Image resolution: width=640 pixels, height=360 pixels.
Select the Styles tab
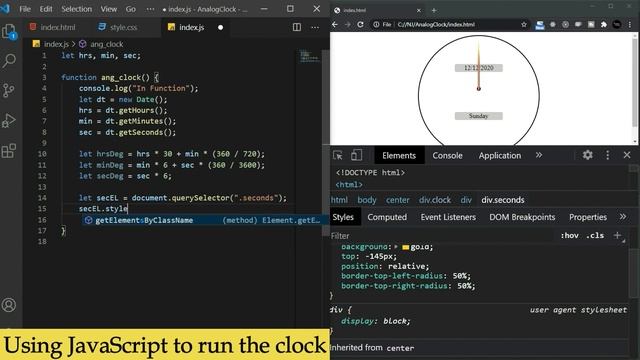(343, 217)
